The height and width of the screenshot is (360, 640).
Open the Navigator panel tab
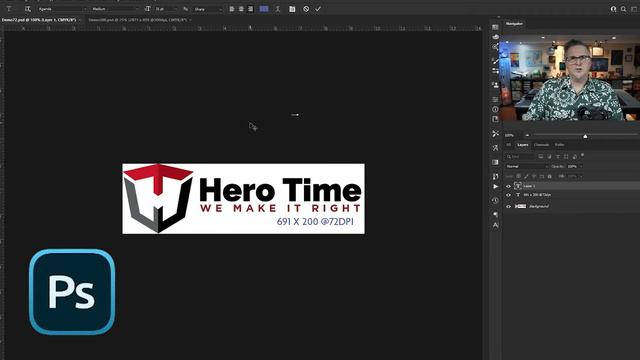click(514, 24)
